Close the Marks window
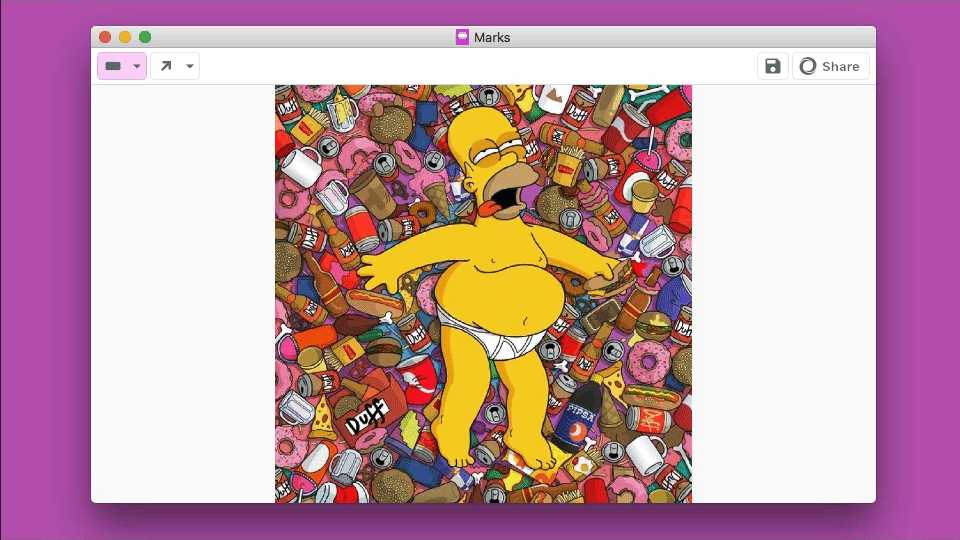The width and height of the screenshot is (960, 540). pyautogui.click(x=105, y=37)
